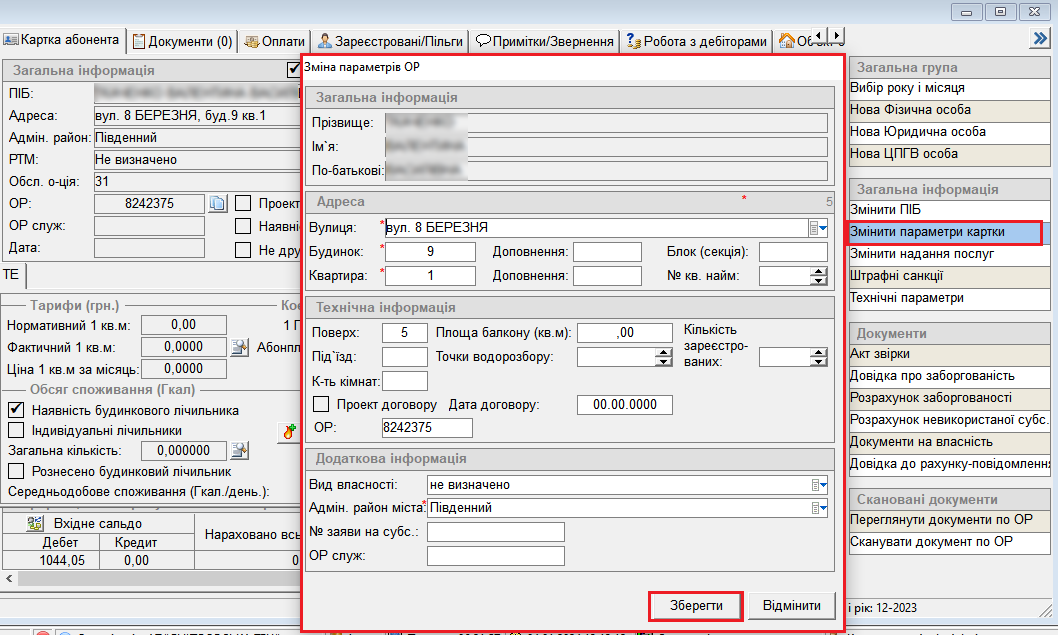Expand the Вид власності dropdown
Screen dimensions: 1058x635
pyautogui.click(x=819, y=484)
